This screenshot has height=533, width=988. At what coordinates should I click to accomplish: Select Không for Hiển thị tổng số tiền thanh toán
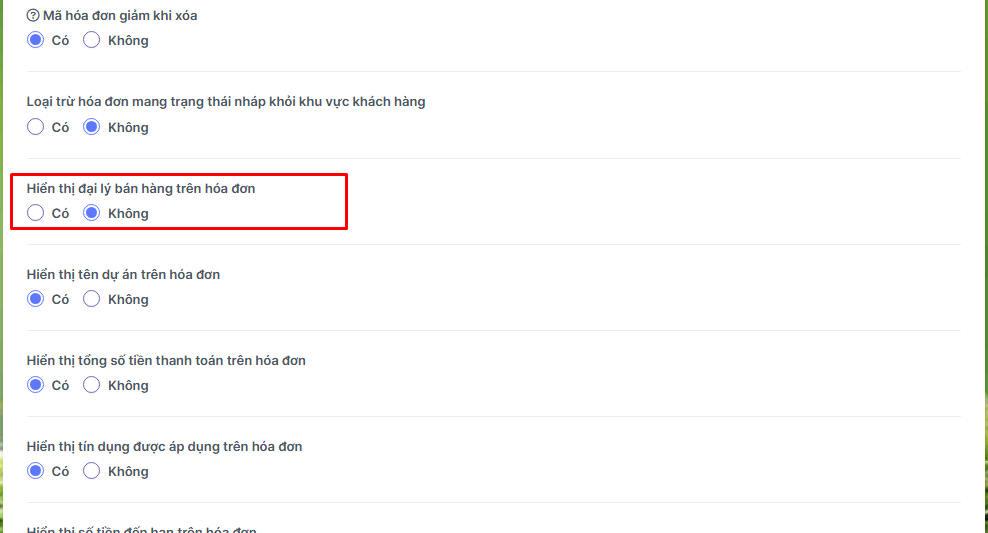coord(92,385)
